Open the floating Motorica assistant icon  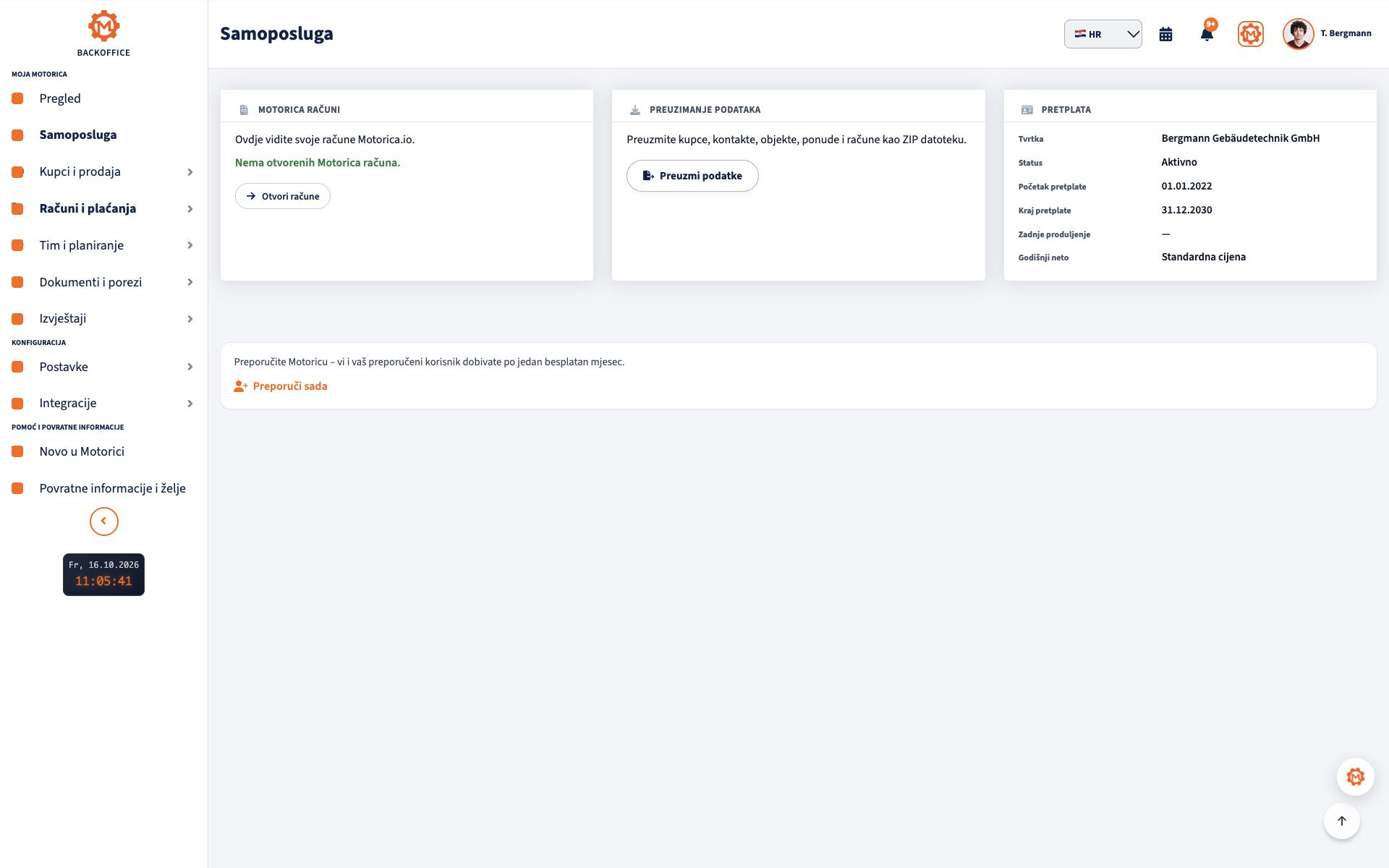click(x=1355, y=777)
